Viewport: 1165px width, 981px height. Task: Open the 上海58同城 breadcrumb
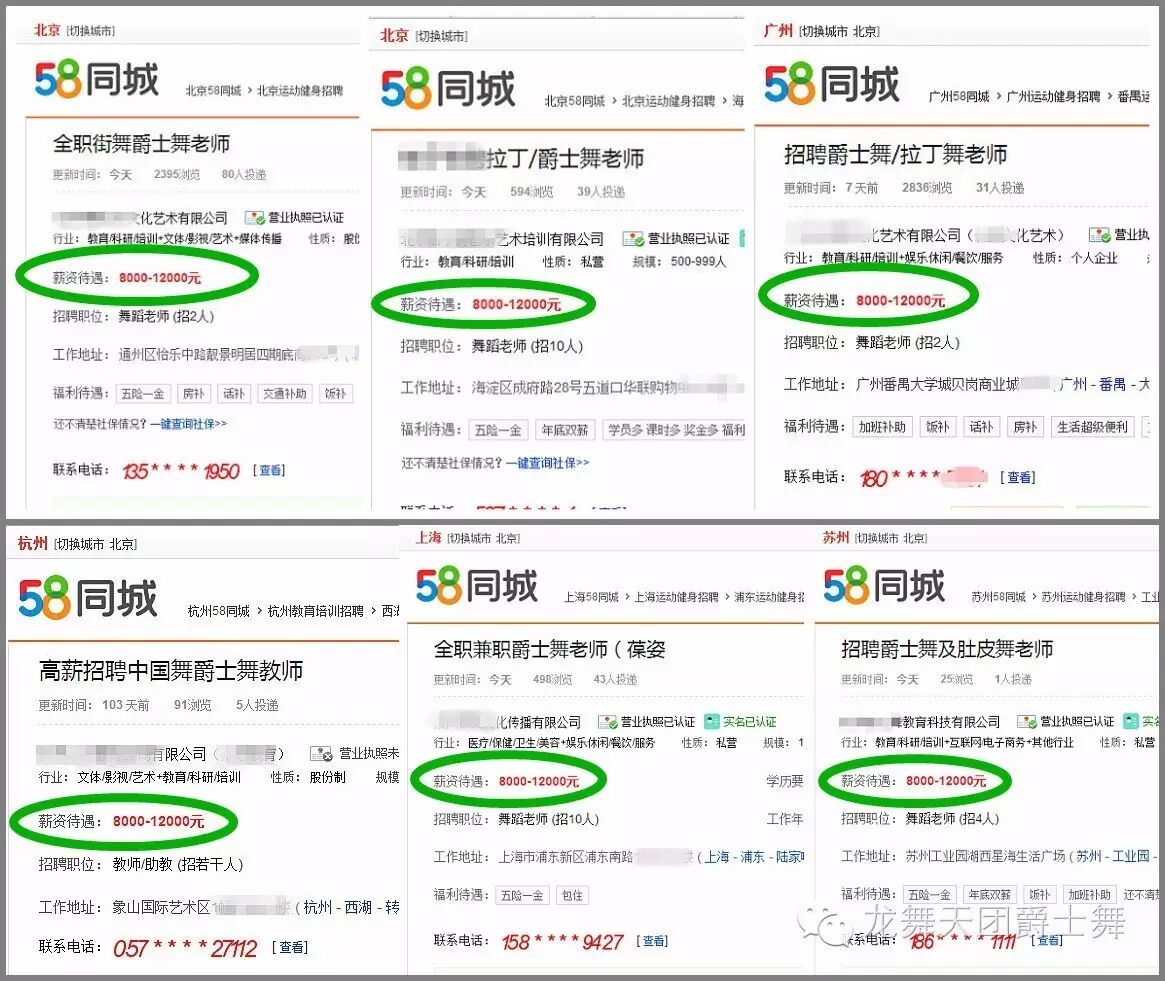click(x=591, y=597)
